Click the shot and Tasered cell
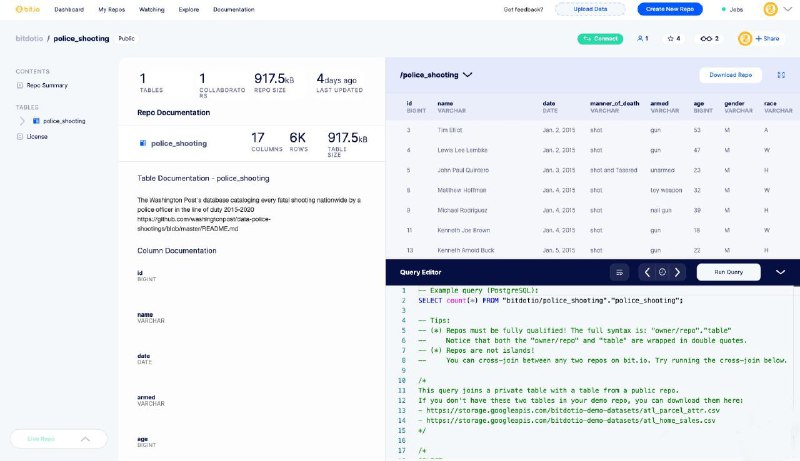800x461 pixels. tap(613, 170)
